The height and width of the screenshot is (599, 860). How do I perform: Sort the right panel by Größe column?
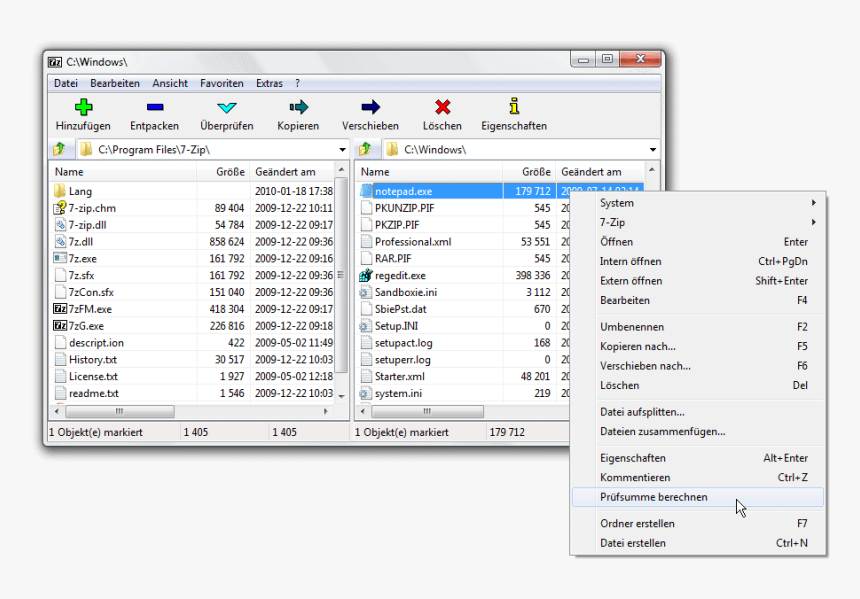pyautogui.click(x=529, y=172)
